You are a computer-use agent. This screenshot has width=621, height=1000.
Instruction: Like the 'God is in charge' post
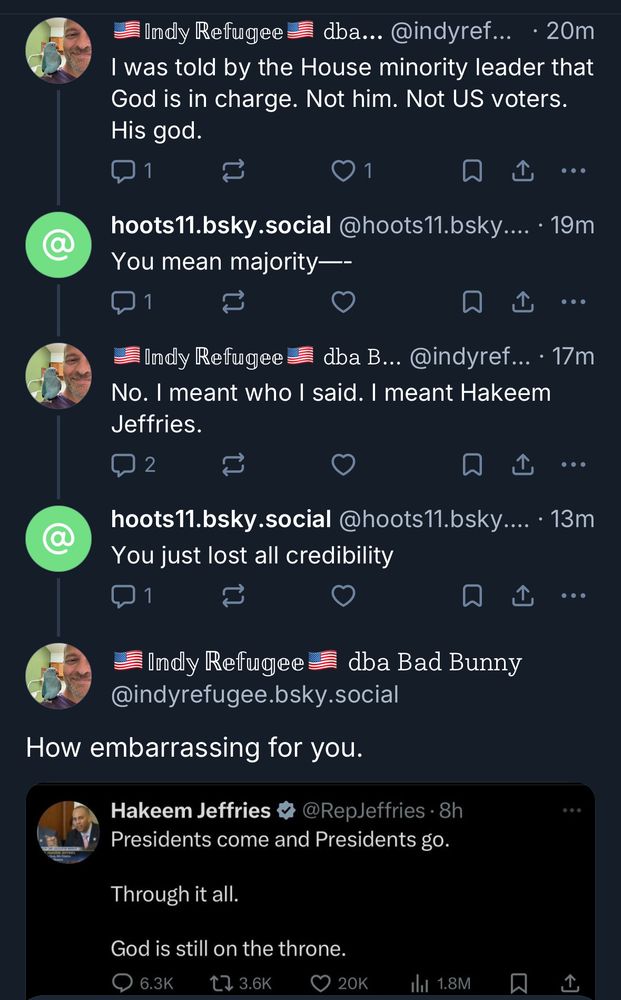pos(344,172)
